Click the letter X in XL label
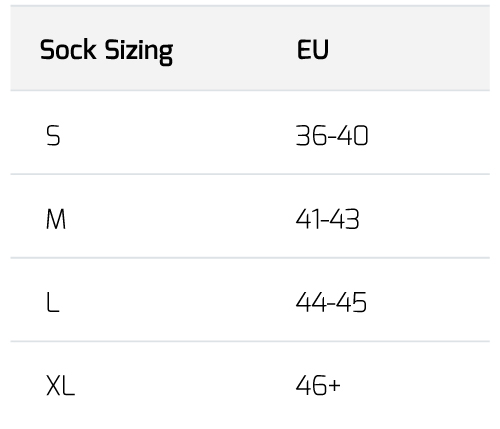The height and width of the screenshot is (429, 500). point(53,386)
